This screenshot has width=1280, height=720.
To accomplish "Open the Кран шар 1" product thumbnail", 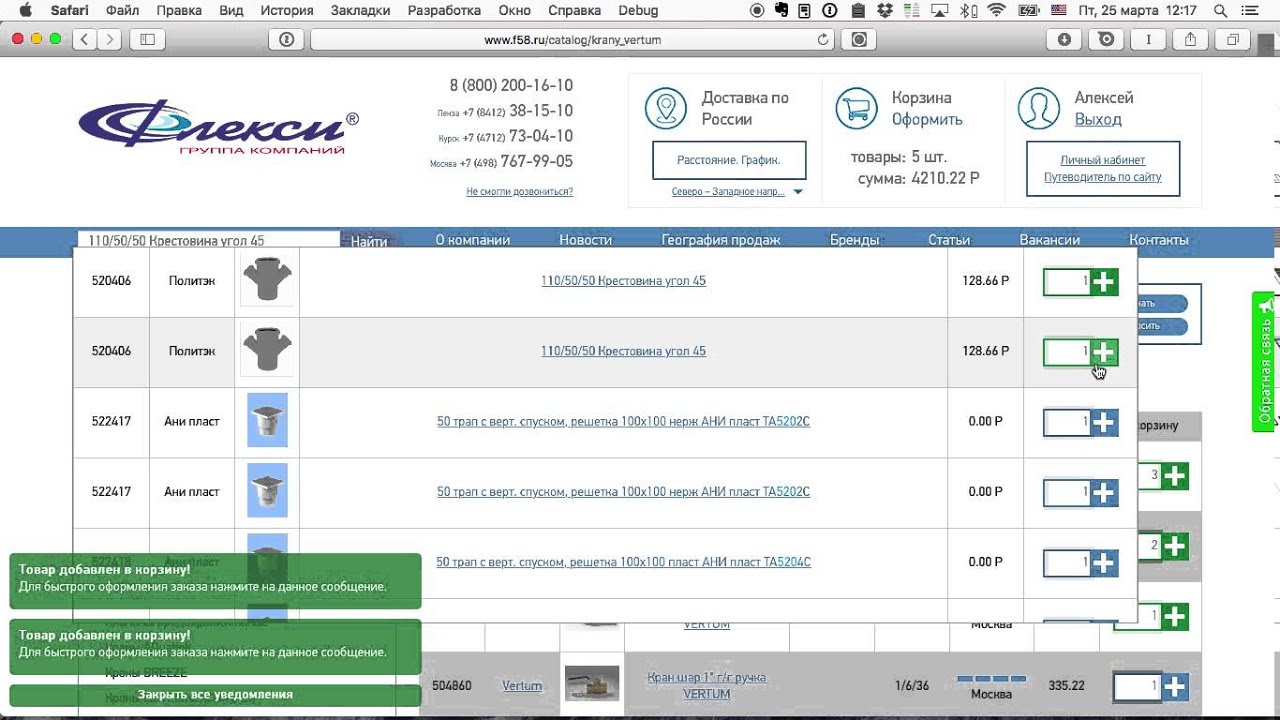I will [592, 685].
